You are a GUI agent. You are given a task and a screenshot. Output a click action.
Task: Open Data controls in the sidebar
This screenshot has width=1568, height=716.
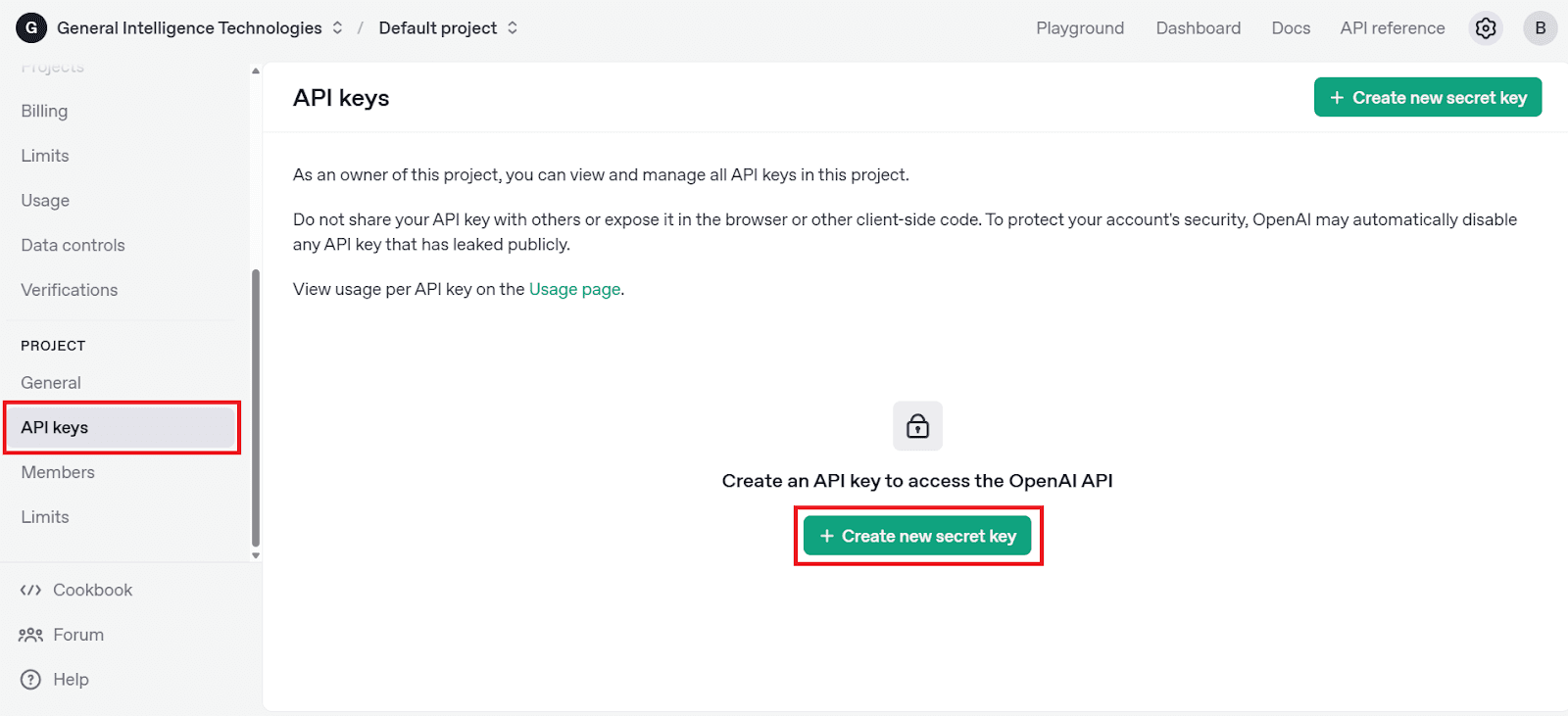coord(73,245)
